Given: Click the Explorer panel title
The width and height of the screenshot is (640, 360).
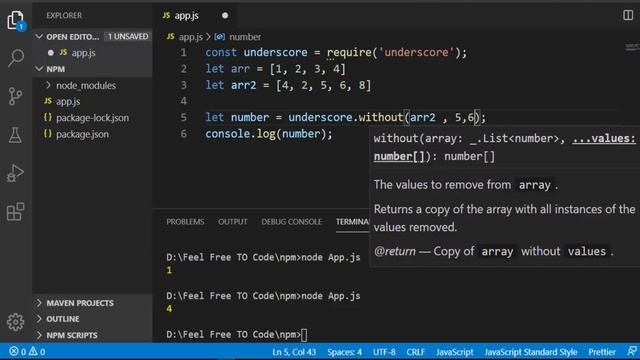Looking at the screenshot, I should point(64,16).
